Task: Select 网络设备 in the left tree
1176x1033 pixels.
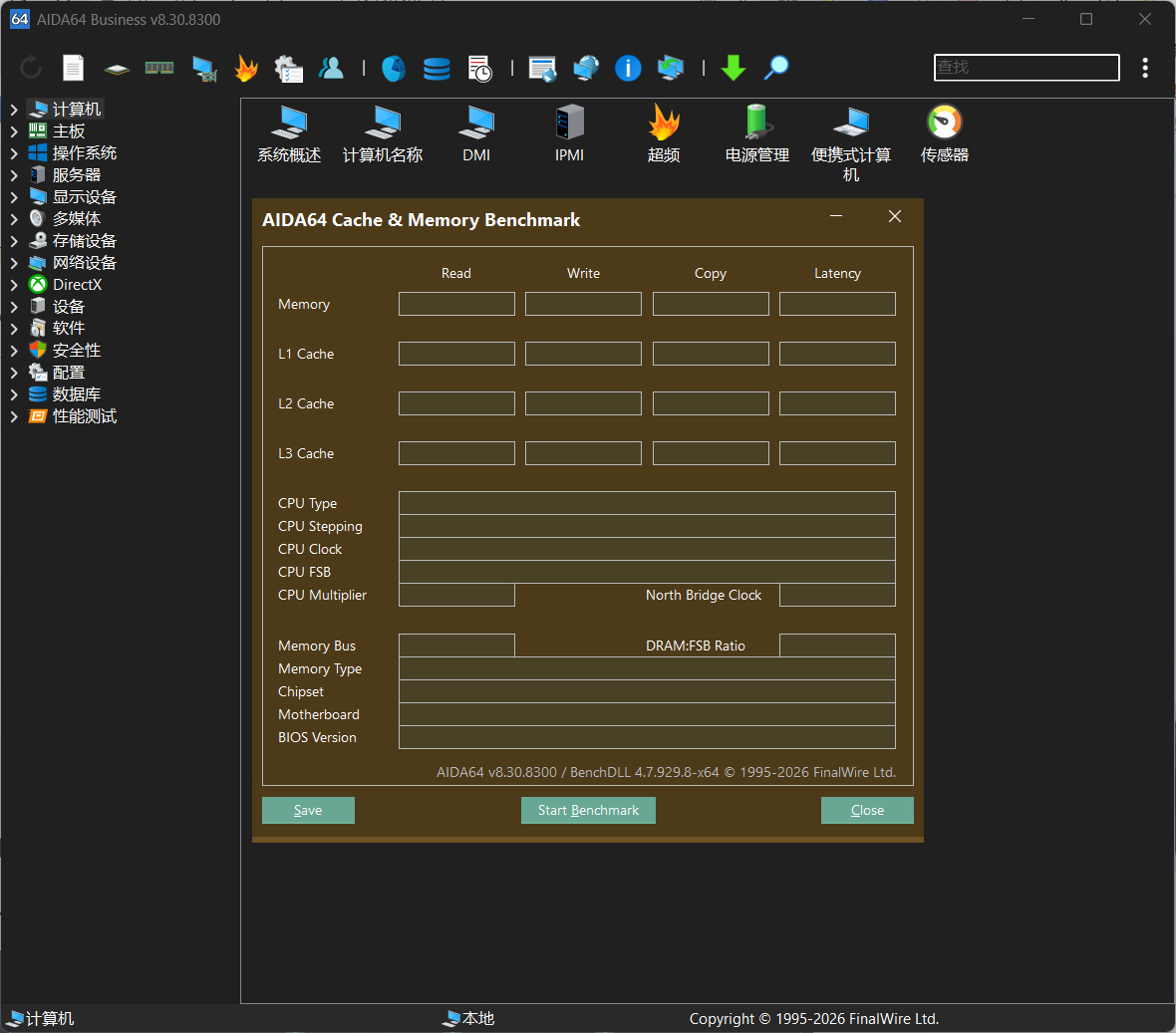Action: click(x=84, y=262)
